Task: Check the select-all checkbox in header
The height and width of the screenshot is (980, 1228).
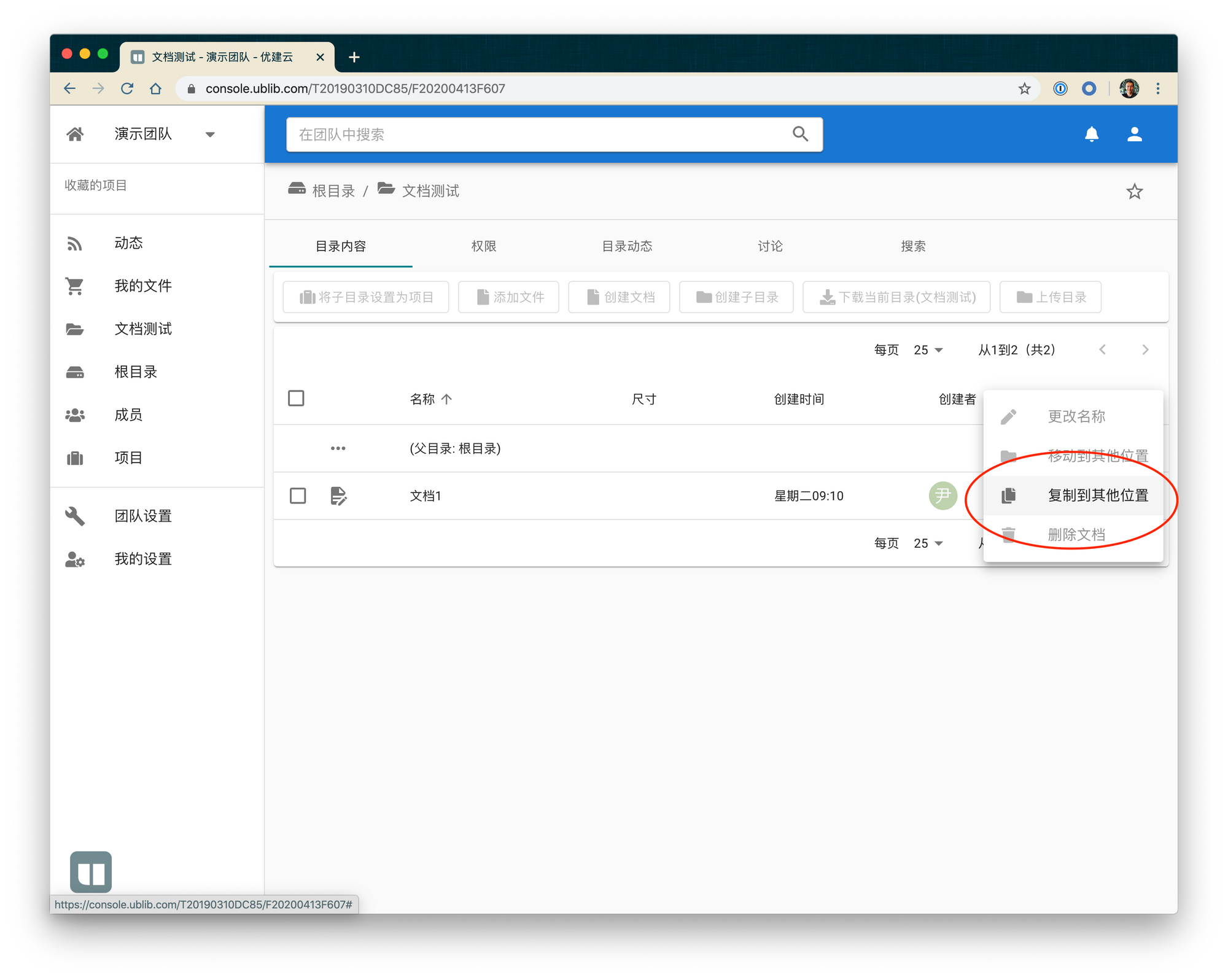Action: pos(296,399)
